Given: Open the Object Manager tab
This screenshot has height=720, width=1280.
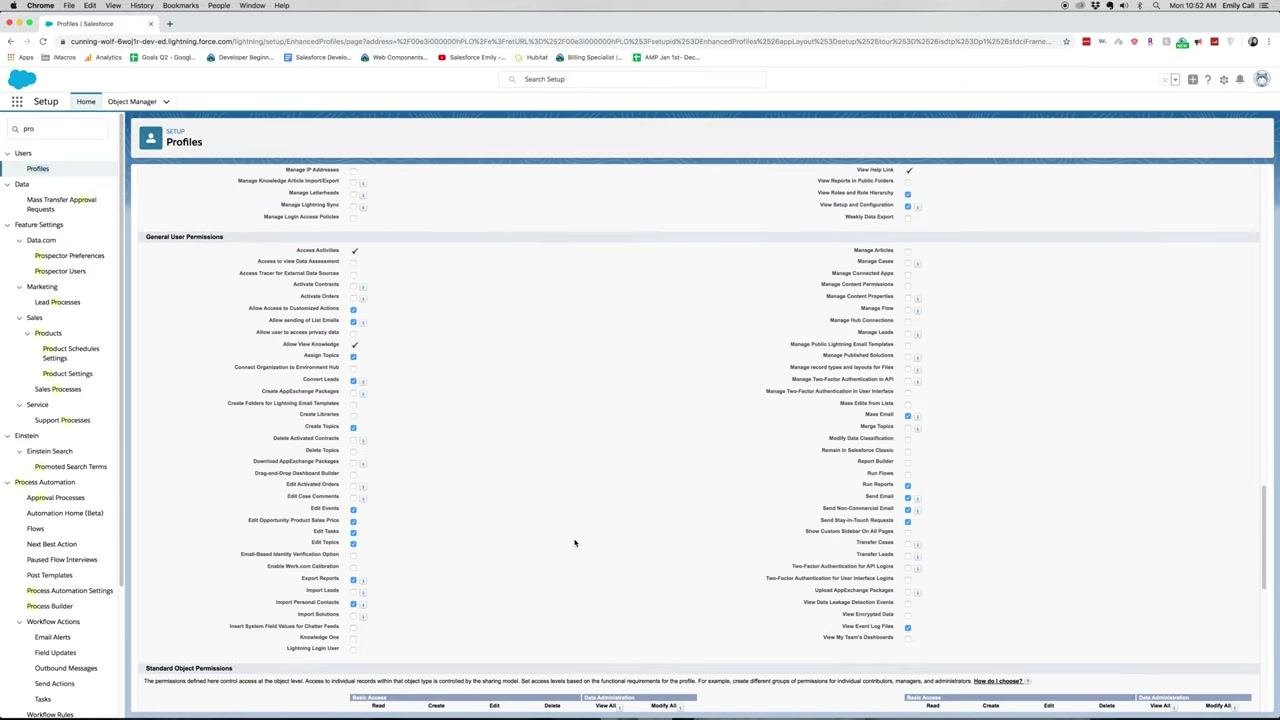Looking at the screenshot, I should tap(132, 102).
